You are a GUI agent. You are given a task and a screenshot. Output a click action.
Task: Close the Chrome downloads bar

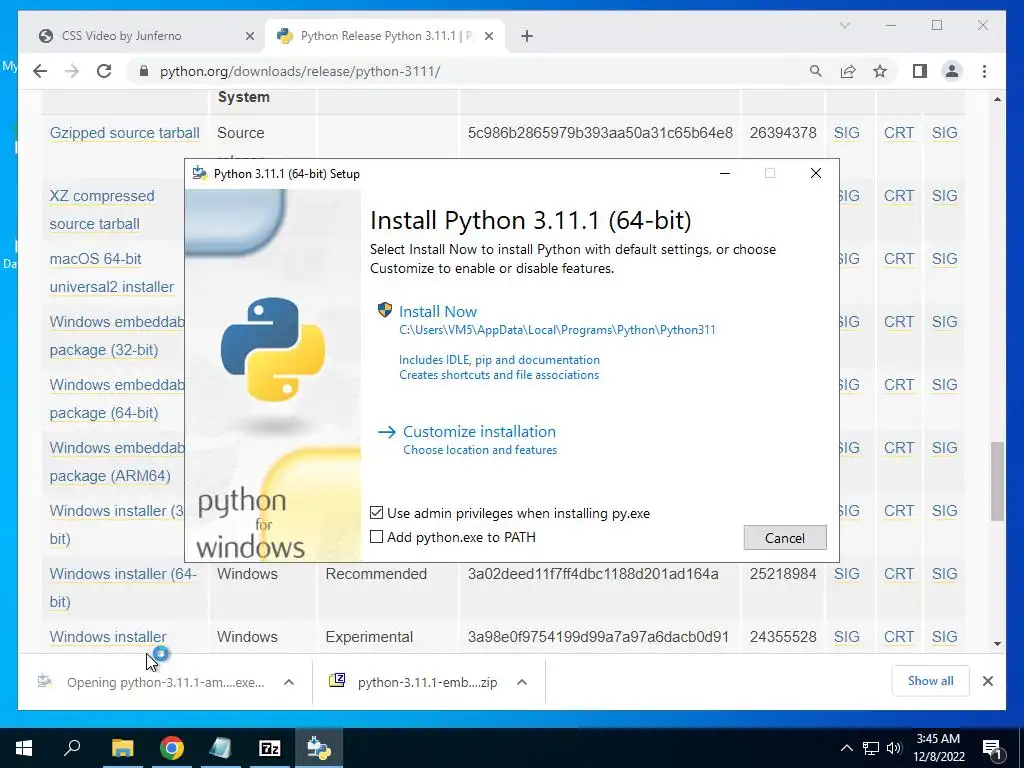[987, 681]
